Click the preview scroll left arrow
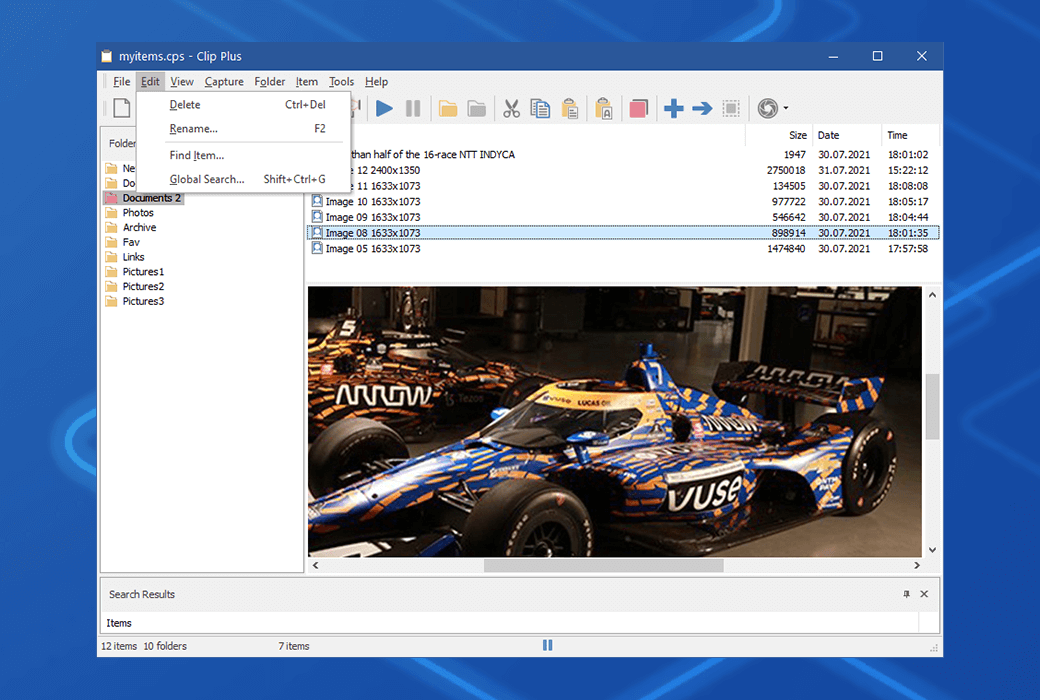Viewport: 1040px width, 700px height. coord(316,565)
